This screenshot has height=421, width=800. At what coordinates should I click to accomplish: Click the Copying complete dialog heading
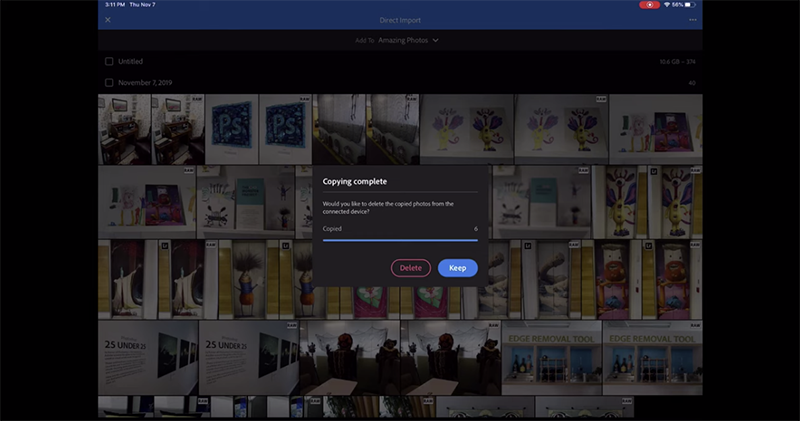click(x=354, y=182)
